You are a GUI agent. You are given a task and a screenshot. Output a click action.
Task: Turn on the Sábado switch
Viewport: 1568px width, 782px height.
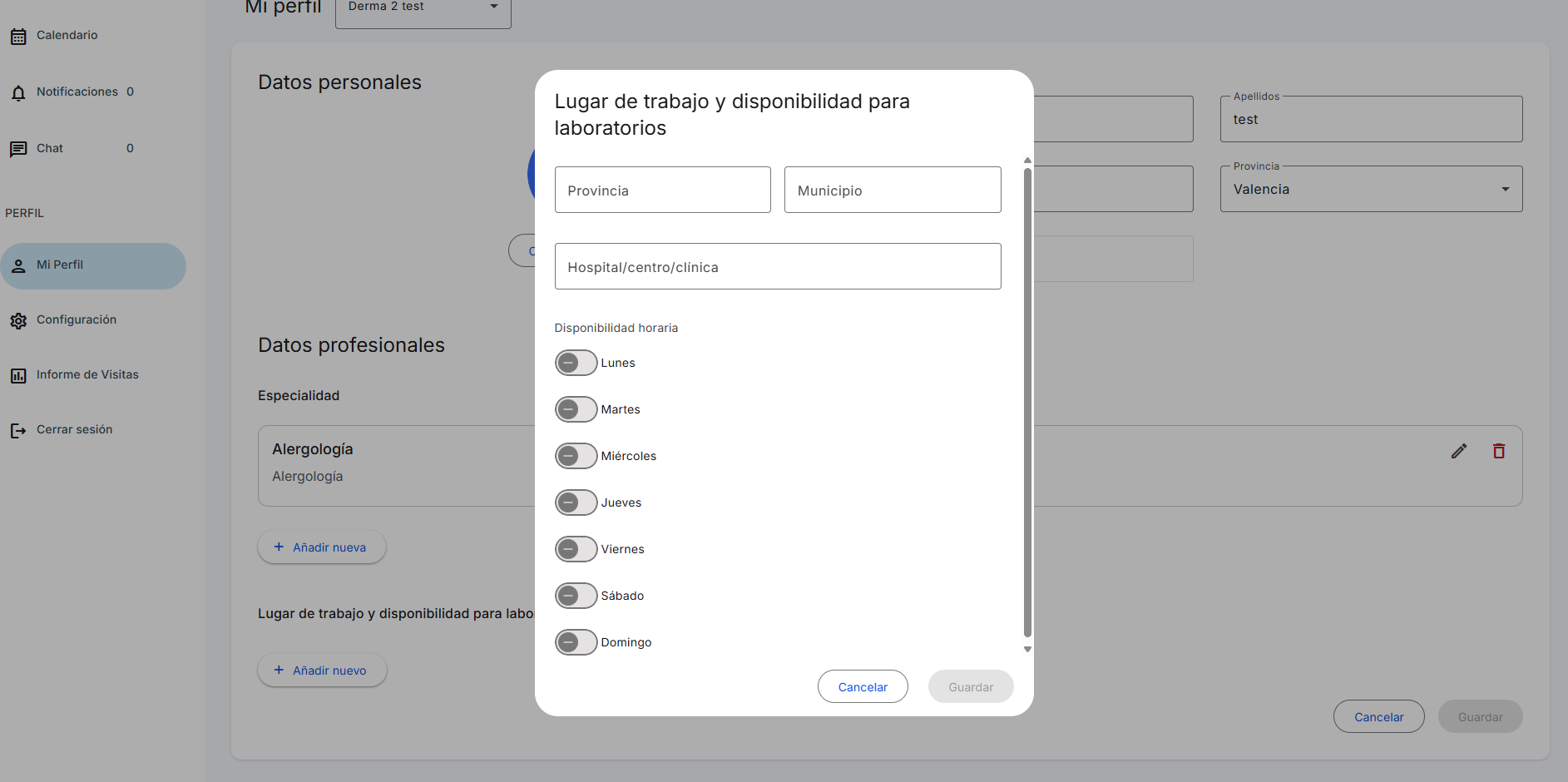(x=576, y=596)
